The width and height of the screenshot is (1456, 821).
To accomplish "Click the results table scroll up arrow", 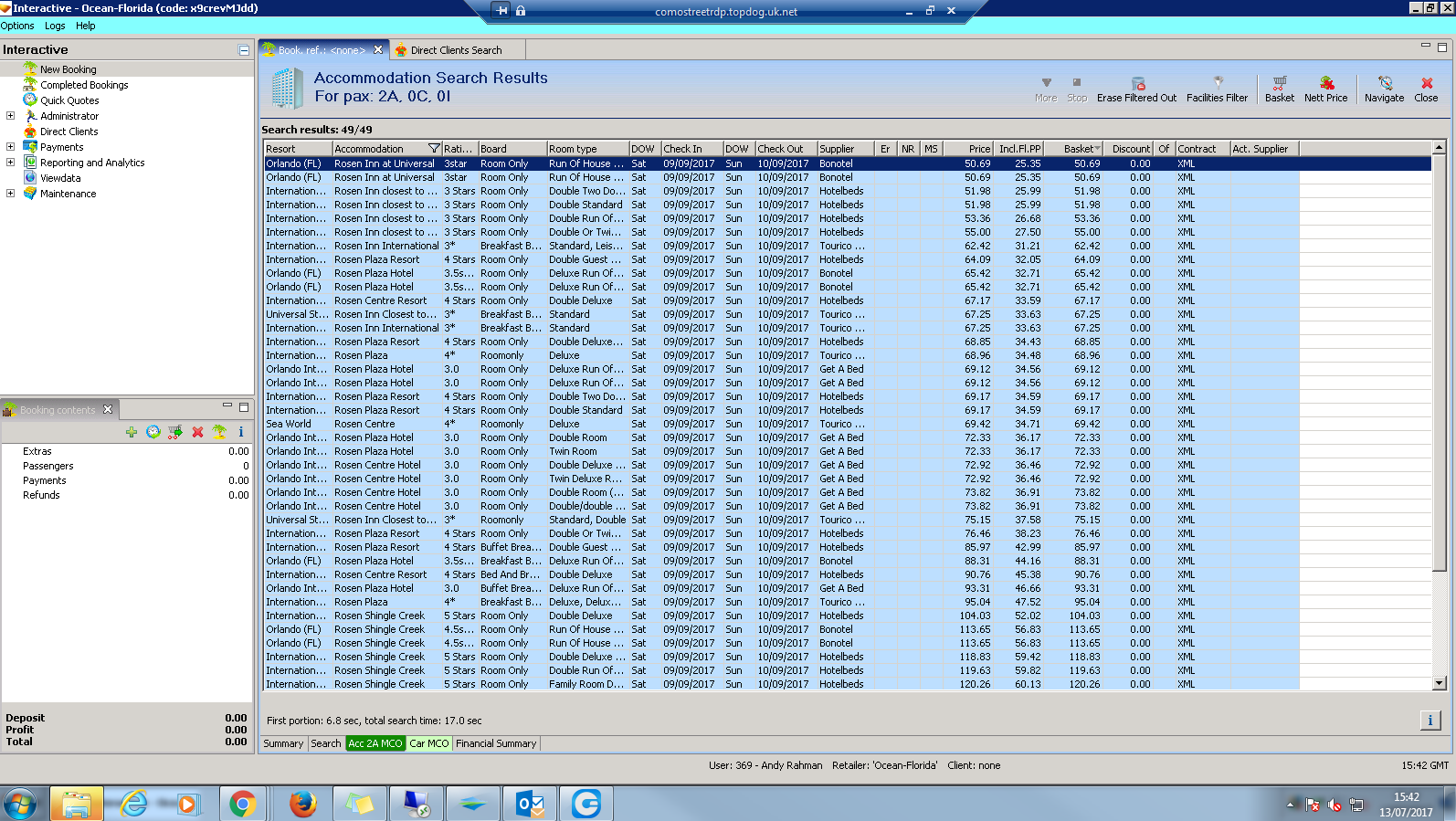I will pos(1439,148).
